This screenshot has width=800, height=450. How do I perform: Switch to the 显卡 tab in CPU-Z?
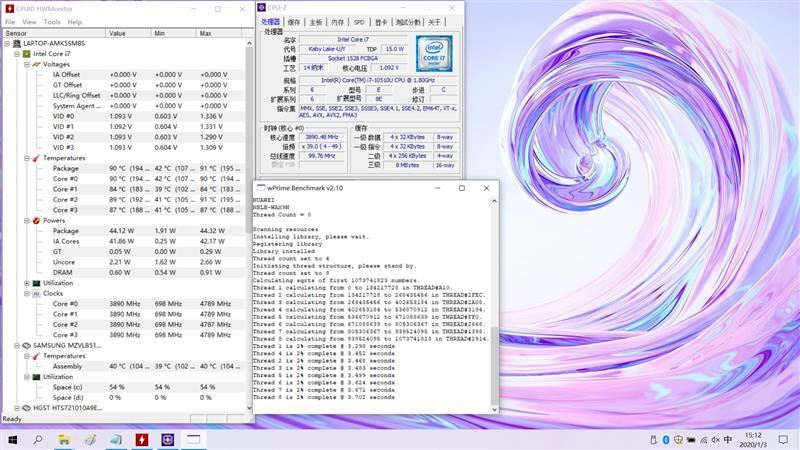click(x=381, y=22)
